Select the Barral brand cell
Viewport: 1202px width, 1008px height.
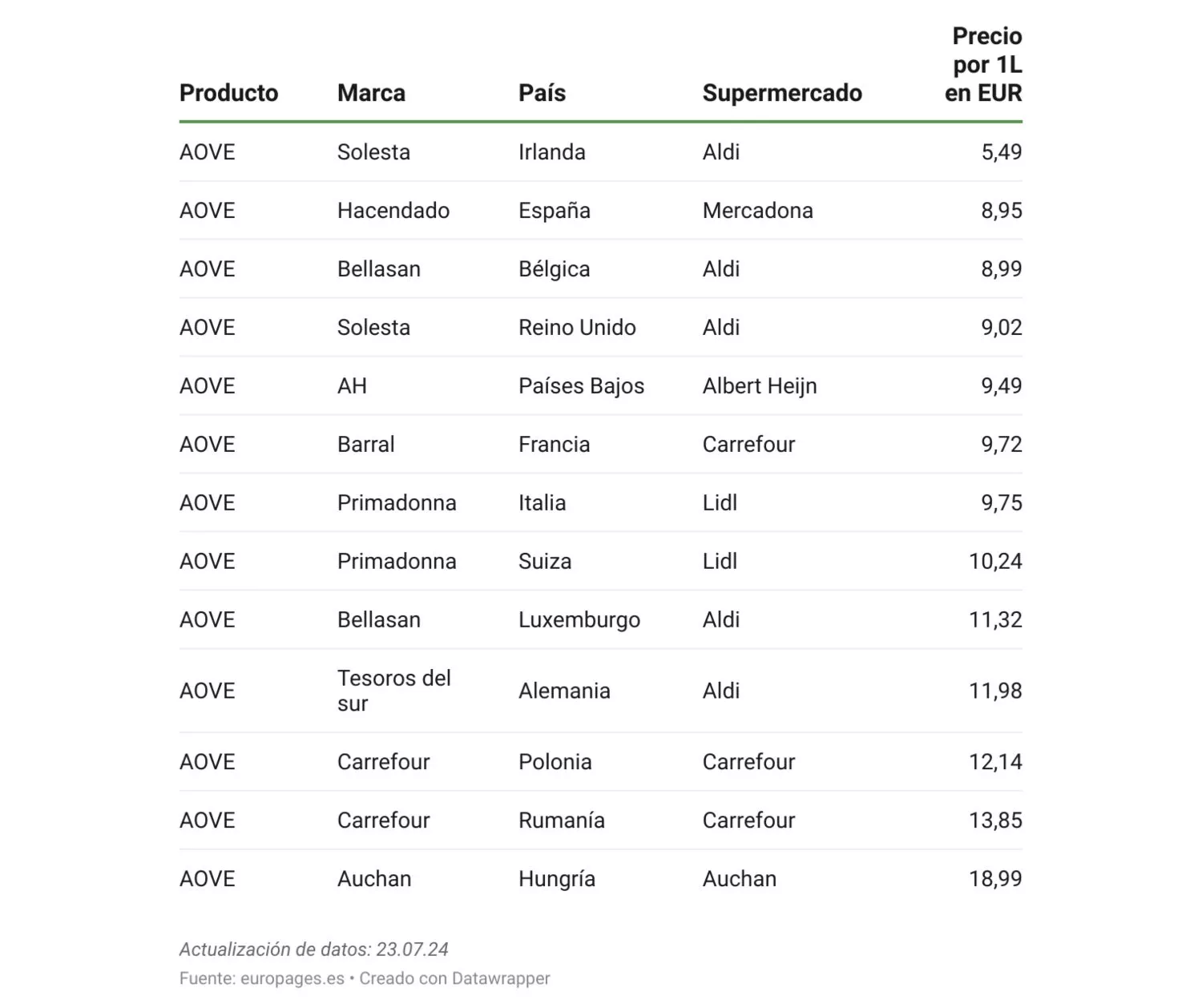366,445
